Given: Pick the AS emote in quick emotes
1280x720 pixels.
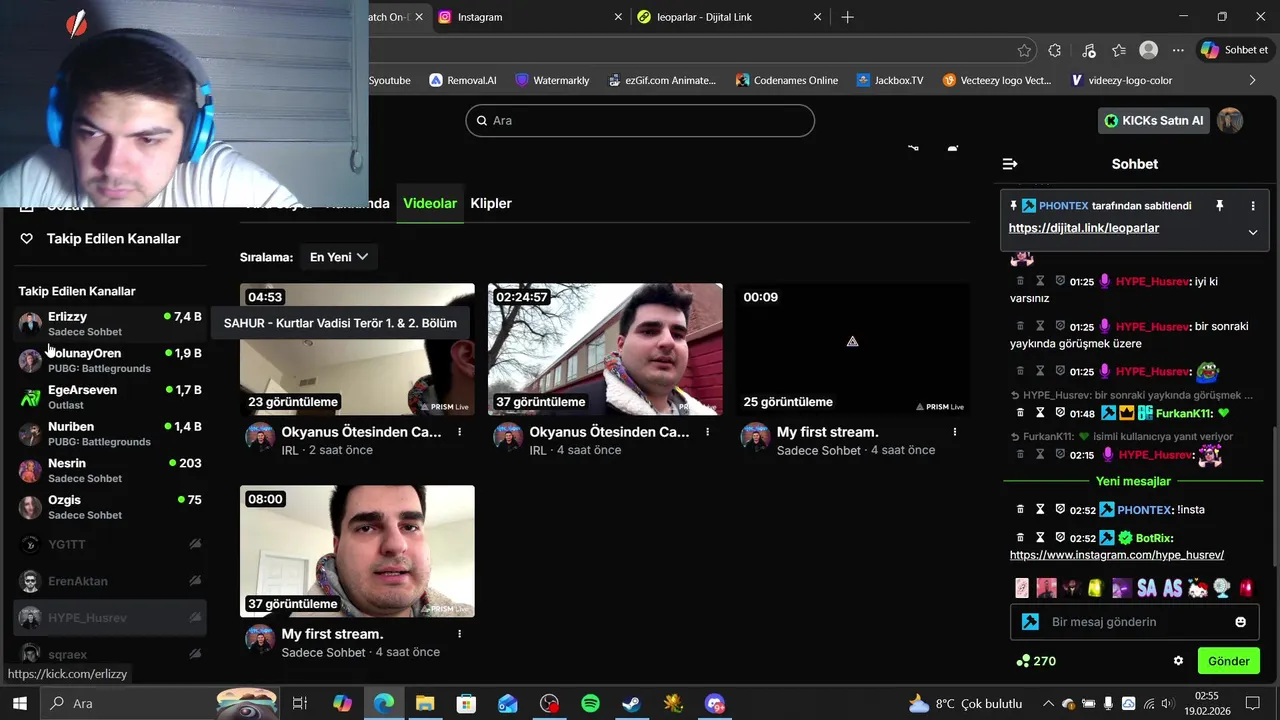Looking at the screenshot, I should [x=1172, y=588].
